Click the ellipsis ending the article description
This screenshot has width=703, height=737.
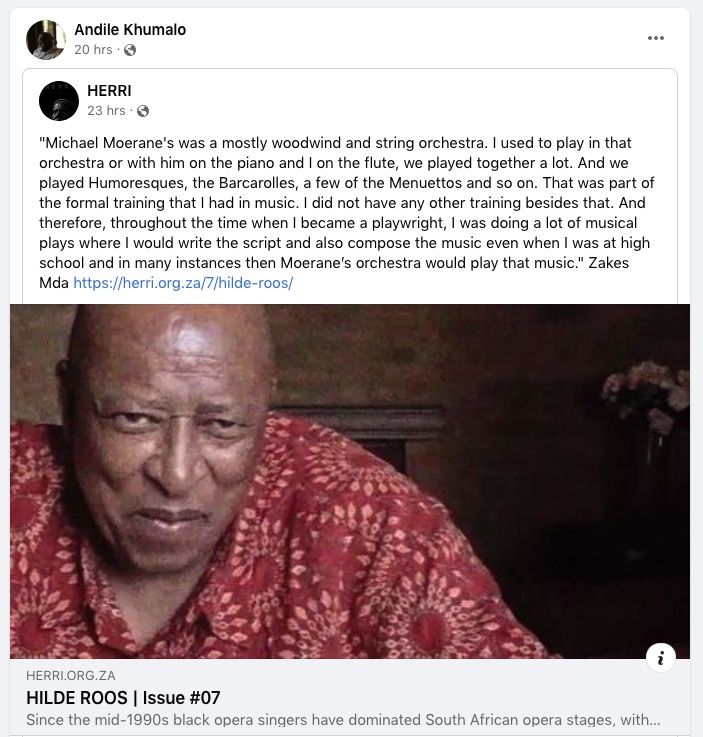click(653, 720)
